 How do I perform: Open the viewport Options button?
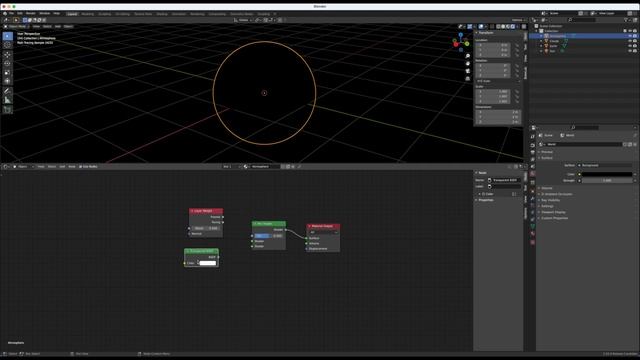tap(518, 20)
